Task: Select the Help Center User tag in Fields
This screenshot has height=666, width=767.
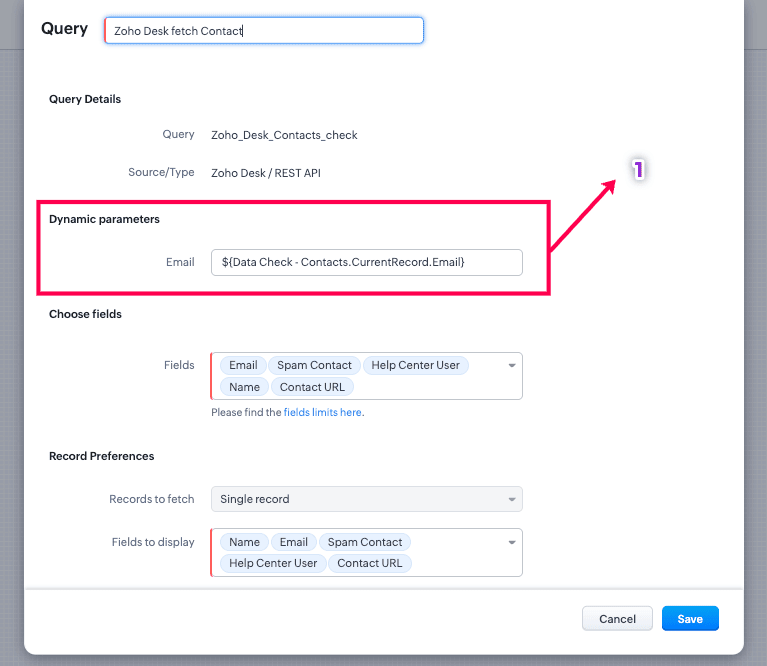Action: [415, 365]
